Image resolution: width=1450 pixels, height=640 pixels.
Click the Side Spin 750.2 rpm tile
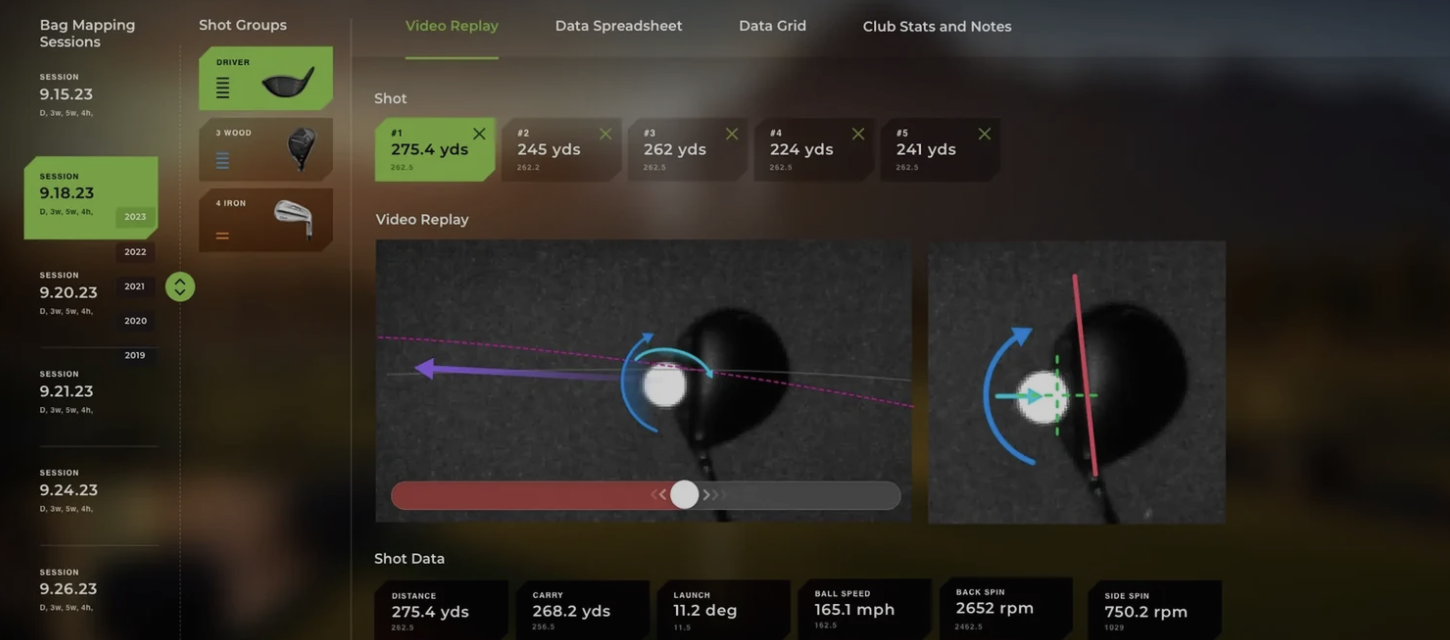coord(1155,610)
